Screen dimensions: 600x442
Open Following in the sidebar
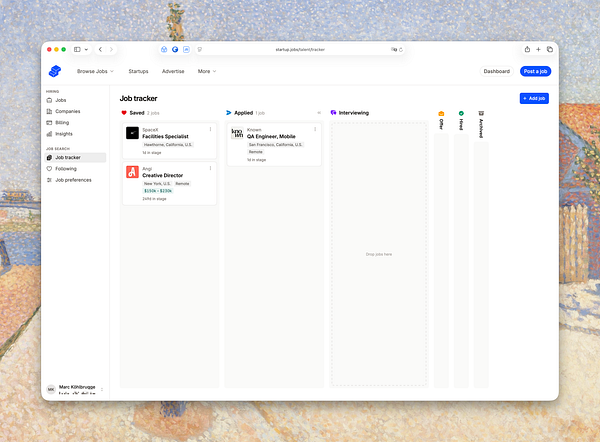75,169
